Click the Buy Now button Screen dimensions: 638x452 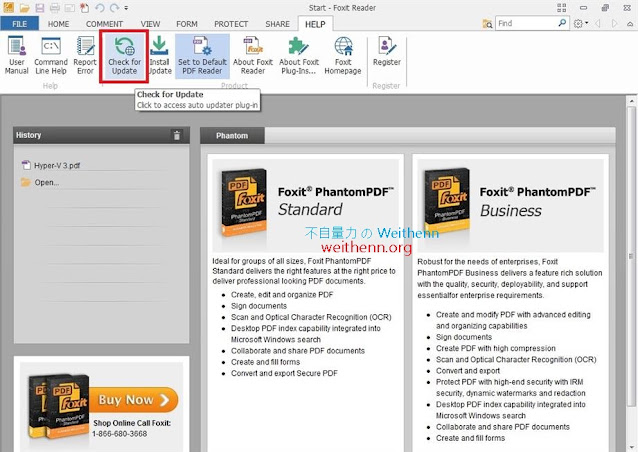(134, 400)
